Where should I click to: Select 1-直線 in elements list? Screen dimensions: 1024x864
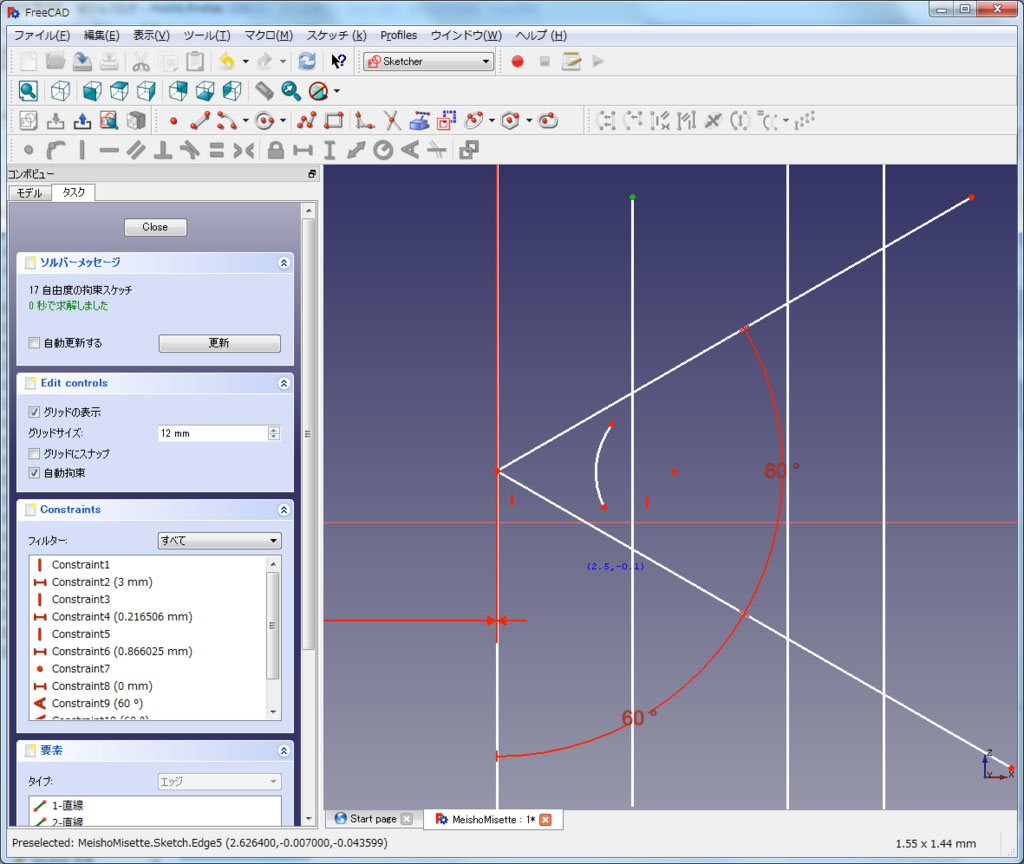[67, 805]
